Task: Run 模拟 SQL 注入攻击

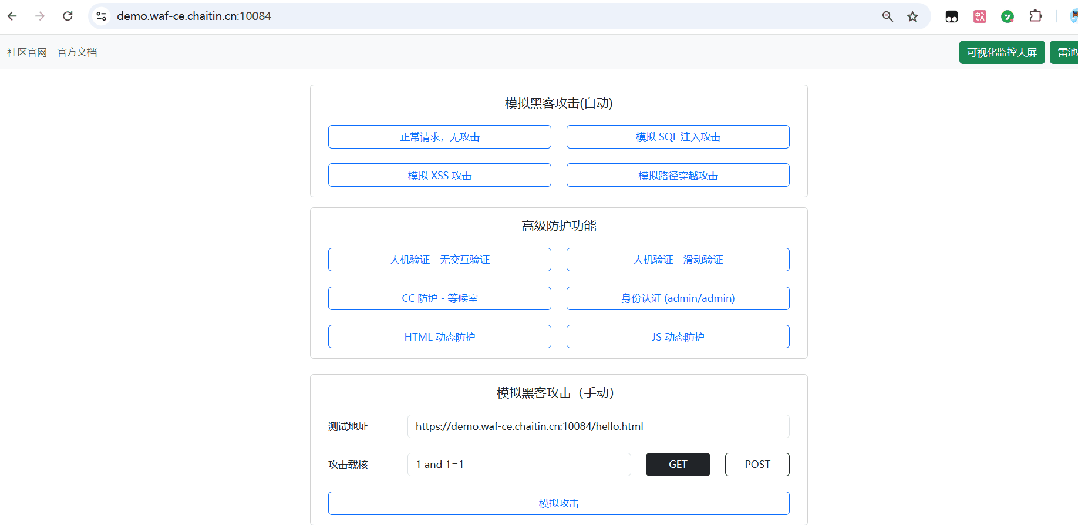Action: pos(678,137)
